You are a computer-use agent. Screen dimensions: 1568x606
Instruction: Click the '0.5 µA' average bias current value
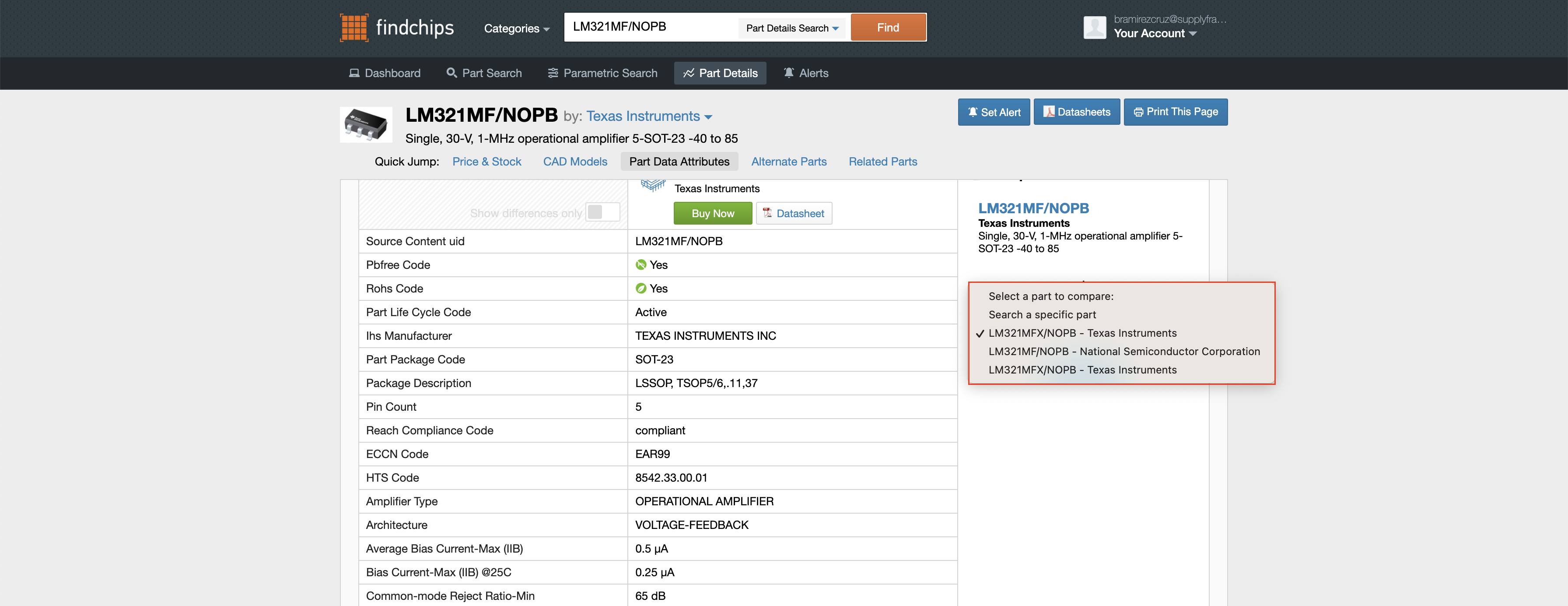[x=651, y=550]
